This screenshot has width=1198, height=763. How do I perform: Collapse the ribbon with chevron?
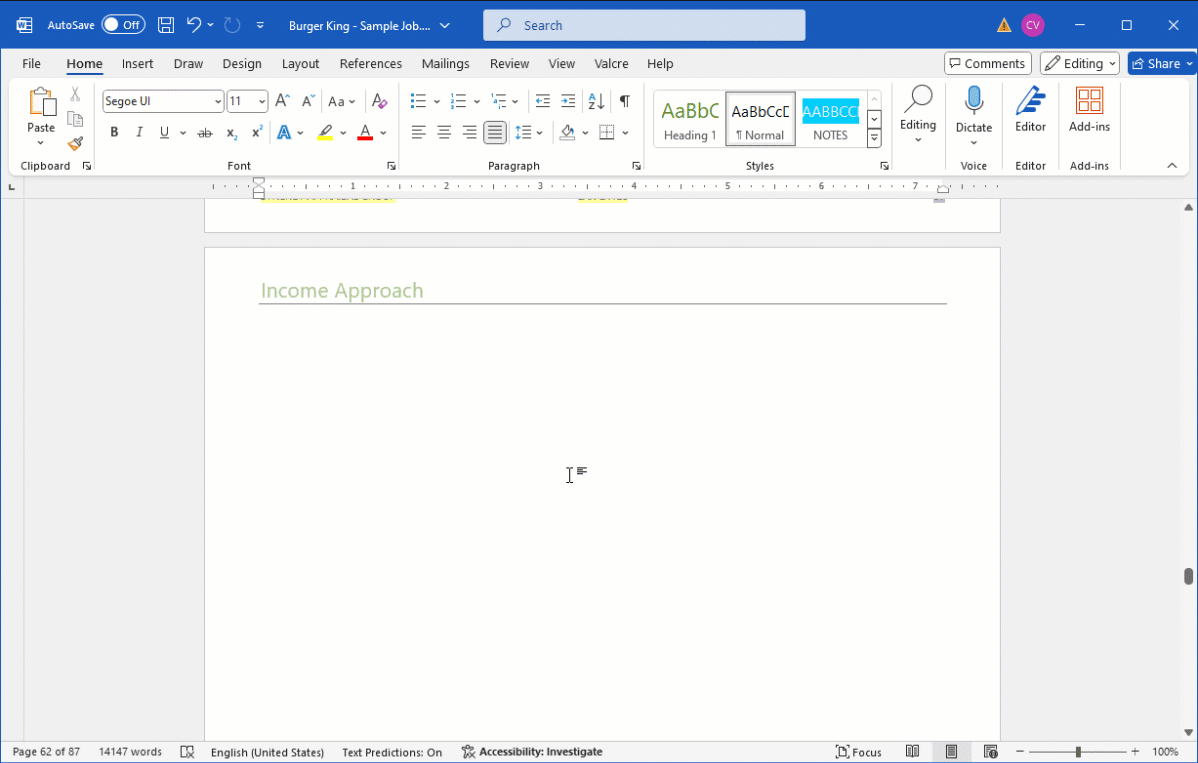pos(1172,166)
